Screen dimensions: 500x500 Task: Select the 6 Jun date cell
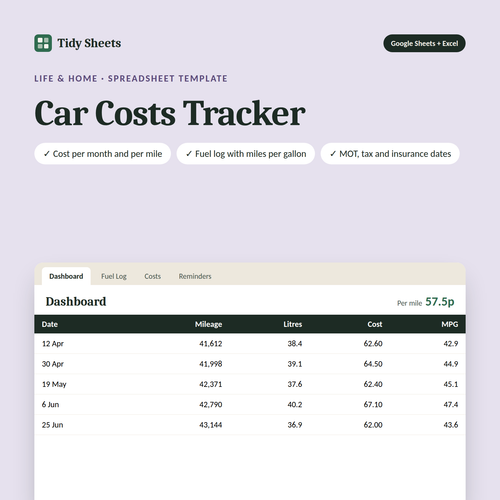pos(50,405)
